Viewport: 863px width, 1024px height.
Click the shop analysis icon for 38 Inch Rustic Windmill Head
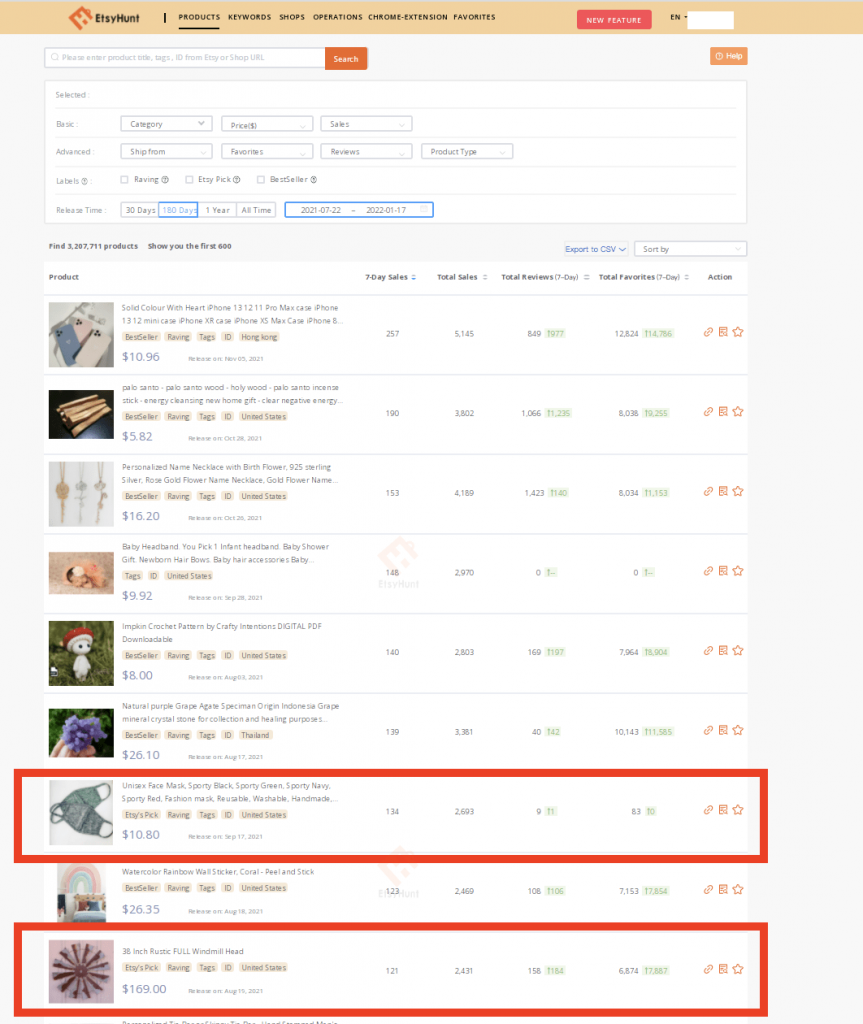(723, 968)
